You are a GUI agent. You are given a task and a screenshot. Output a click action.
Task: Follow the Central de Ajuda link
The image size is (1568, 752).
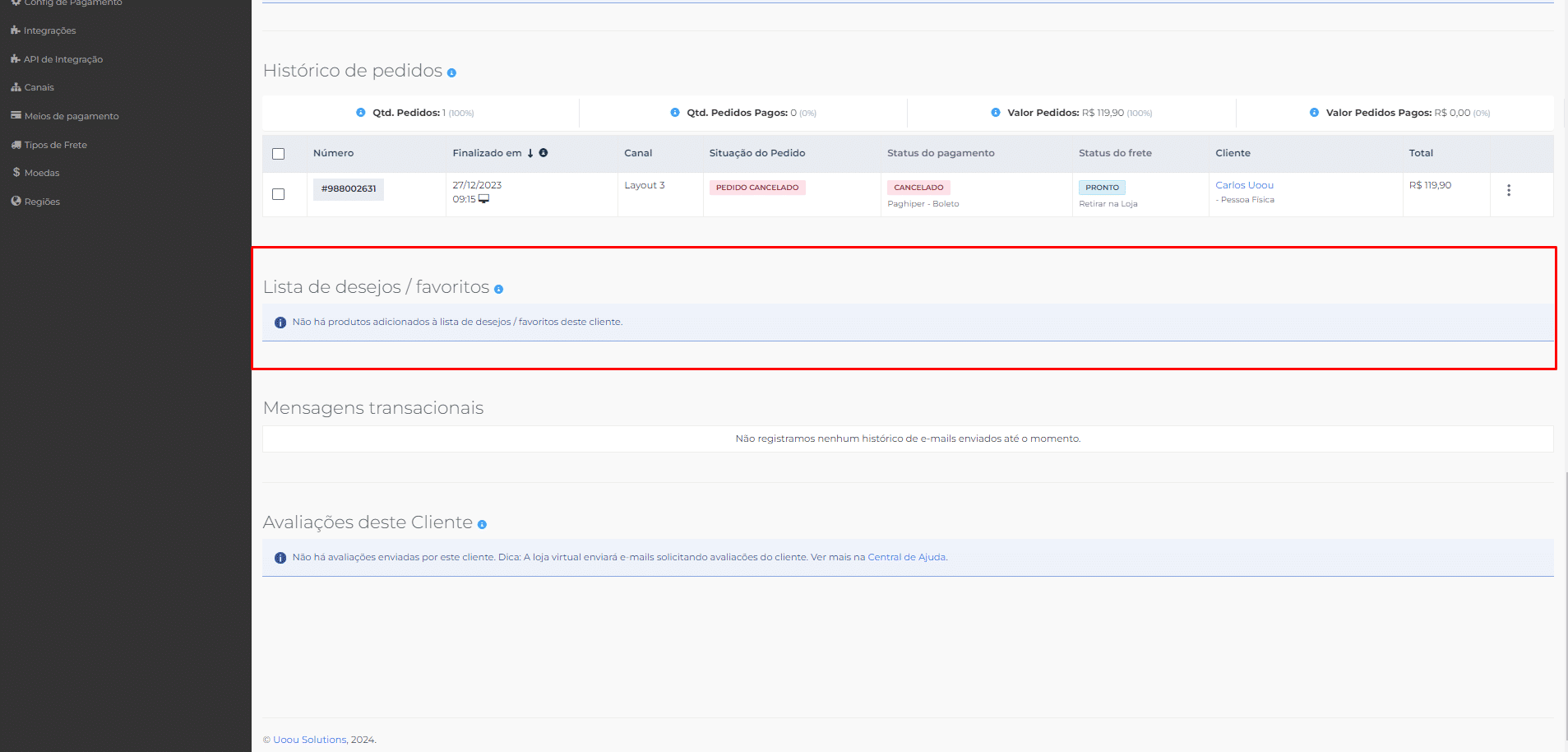(x=906, y=557)
